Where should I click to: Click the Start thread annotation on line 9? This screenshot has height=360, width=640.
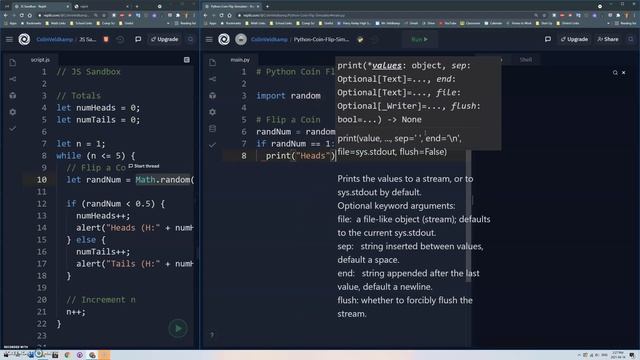[144, 166]
